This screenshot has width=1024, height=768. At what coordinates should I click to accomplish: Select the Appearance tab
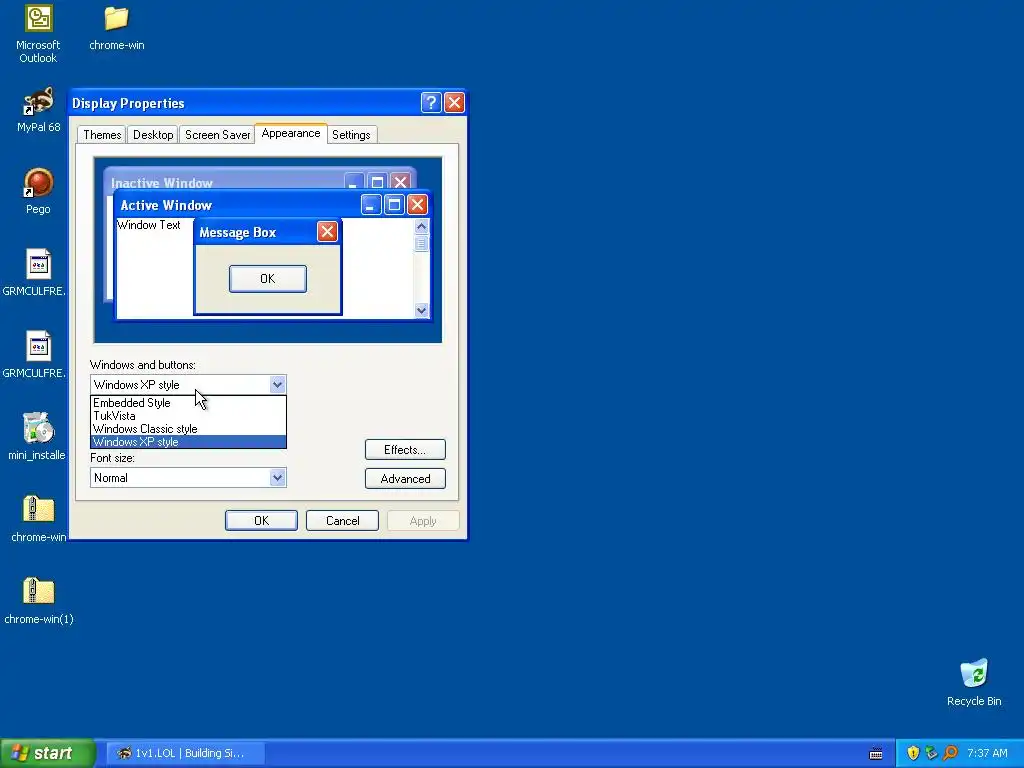[291, 133]
